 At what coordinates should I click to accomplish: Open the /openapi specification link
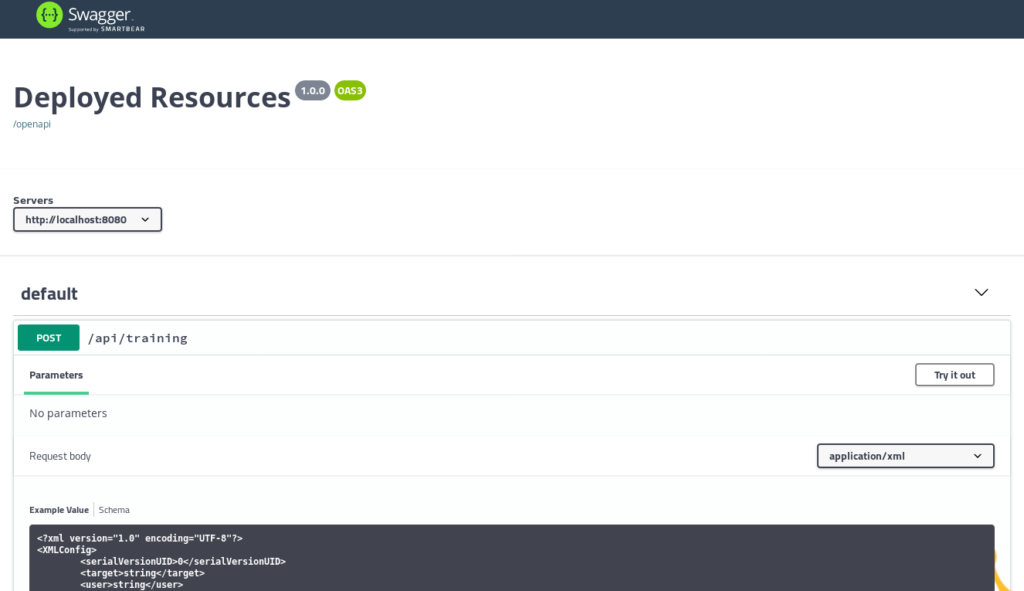click(x=31, y=123)
